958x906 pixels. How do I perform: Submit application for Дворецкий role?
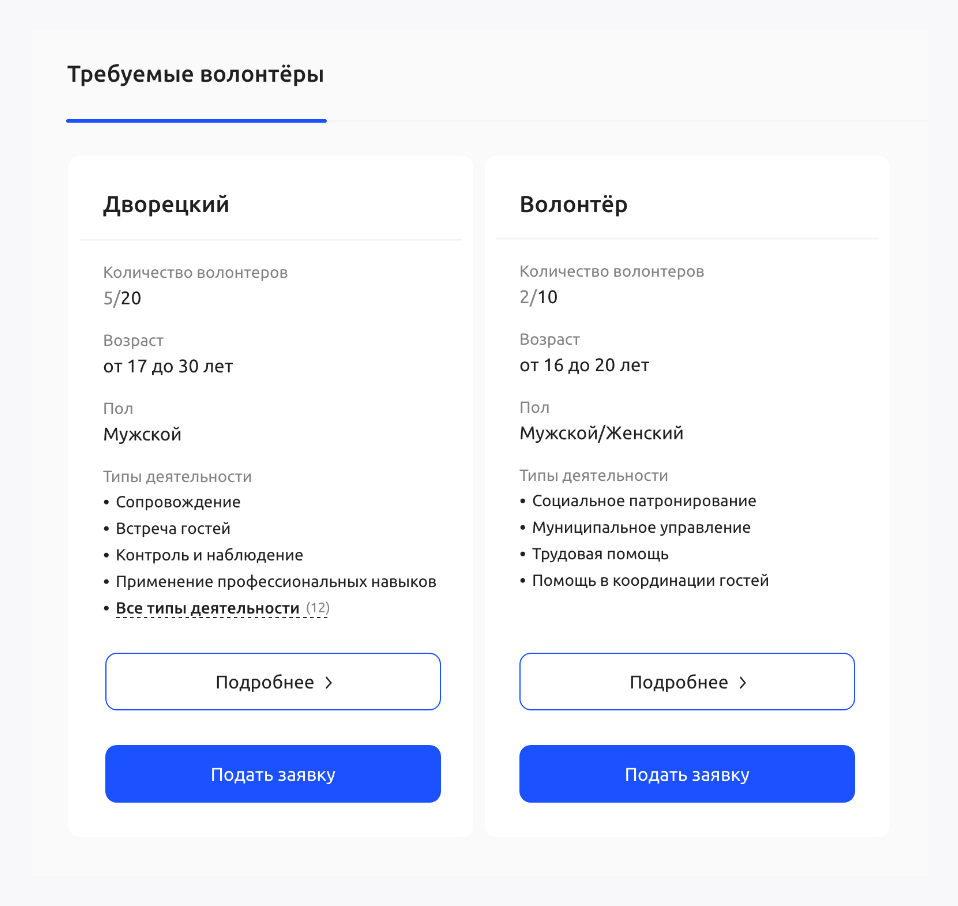tap(273, 774)
